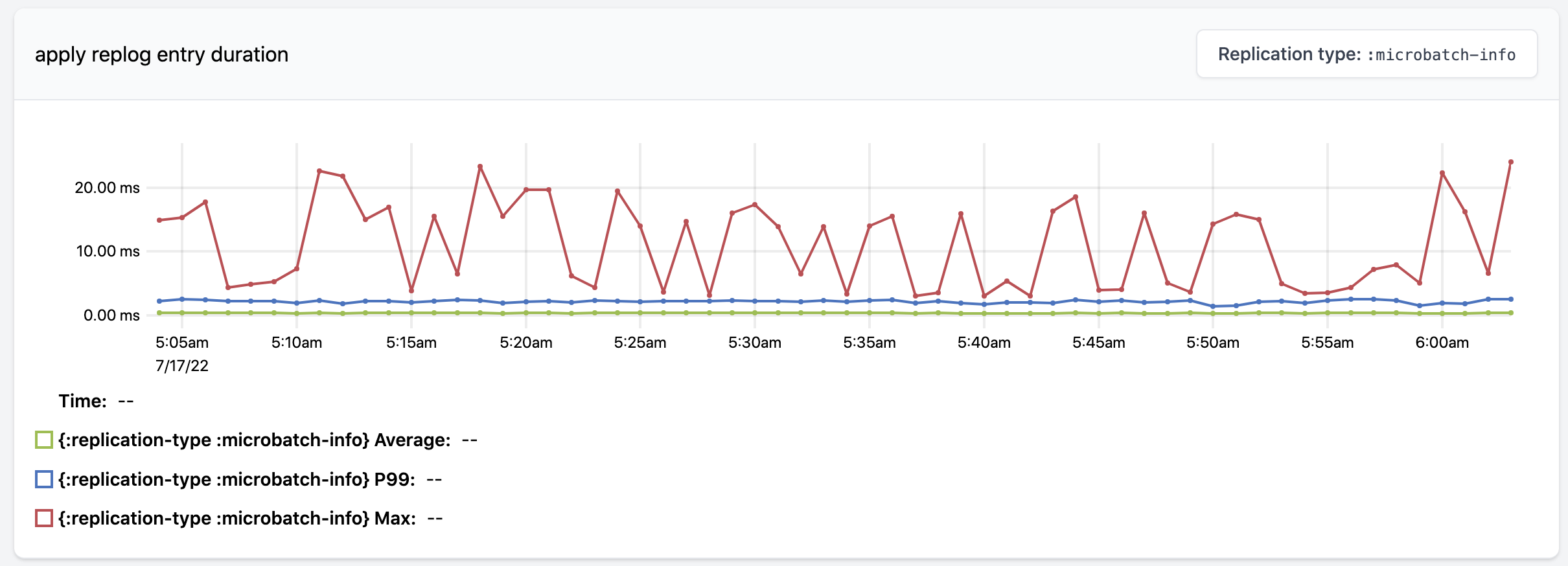Screen dimensions: 1568x566
Task: Select the first blue P99 data point
Action: click(x=159, y=301)
